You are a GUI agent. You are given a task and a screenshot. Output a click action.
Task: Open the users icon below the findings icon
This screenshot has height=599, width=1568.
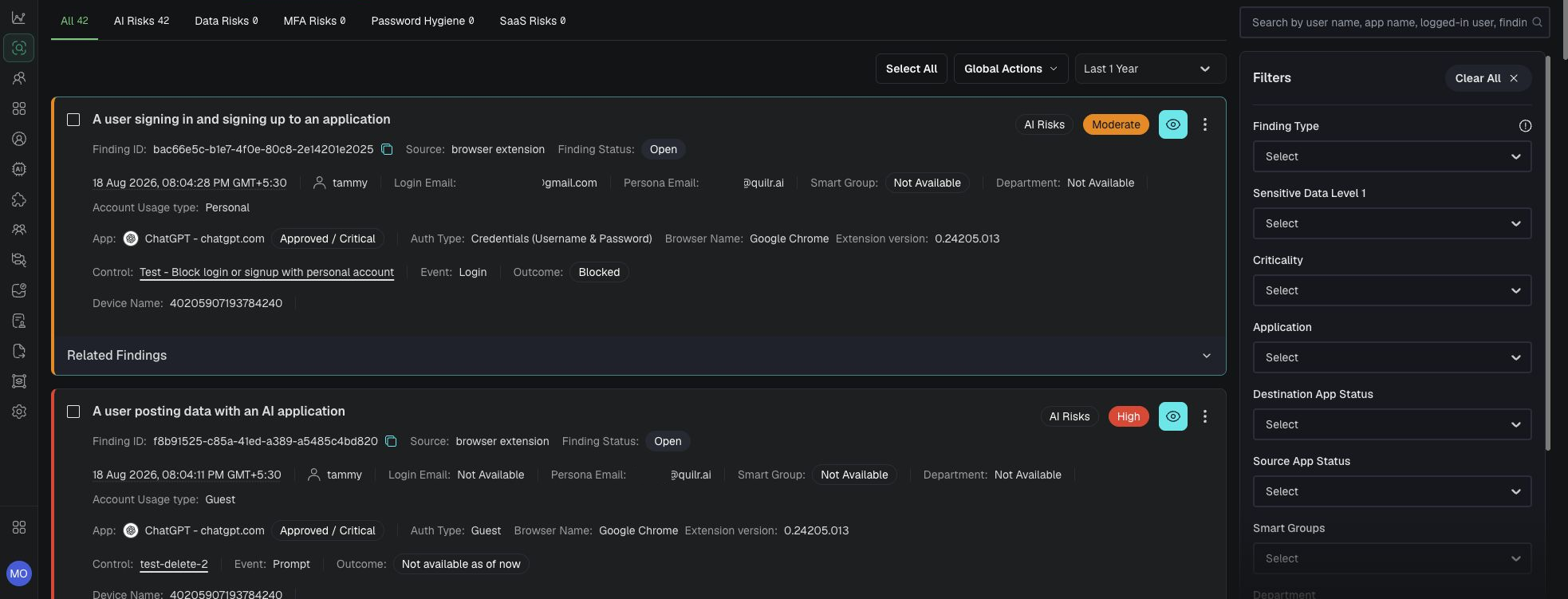(19, 78)
